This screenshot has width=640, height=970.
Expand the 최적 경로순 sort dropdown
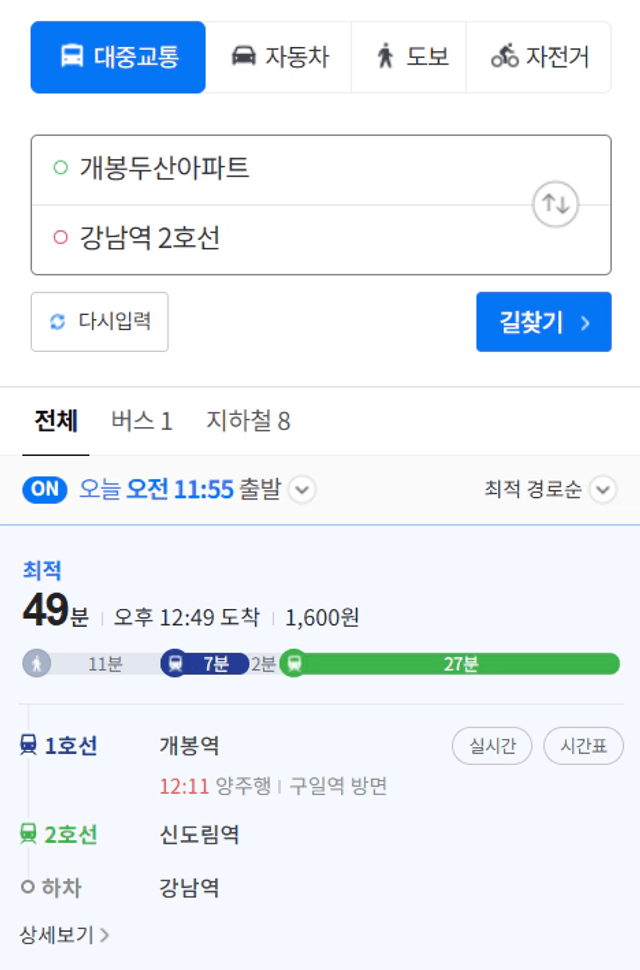click(603, 490)
